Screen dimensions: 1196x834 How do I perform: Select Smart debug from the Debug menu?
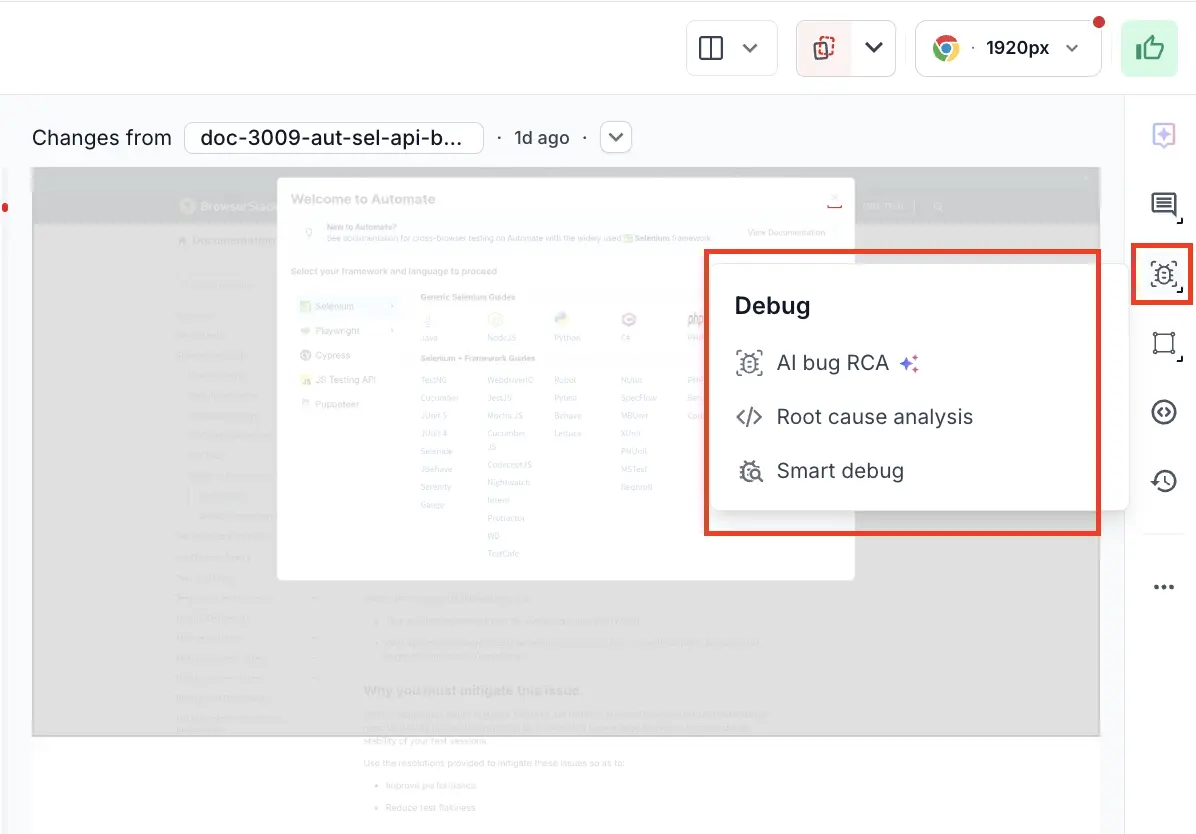coord(821,471)
